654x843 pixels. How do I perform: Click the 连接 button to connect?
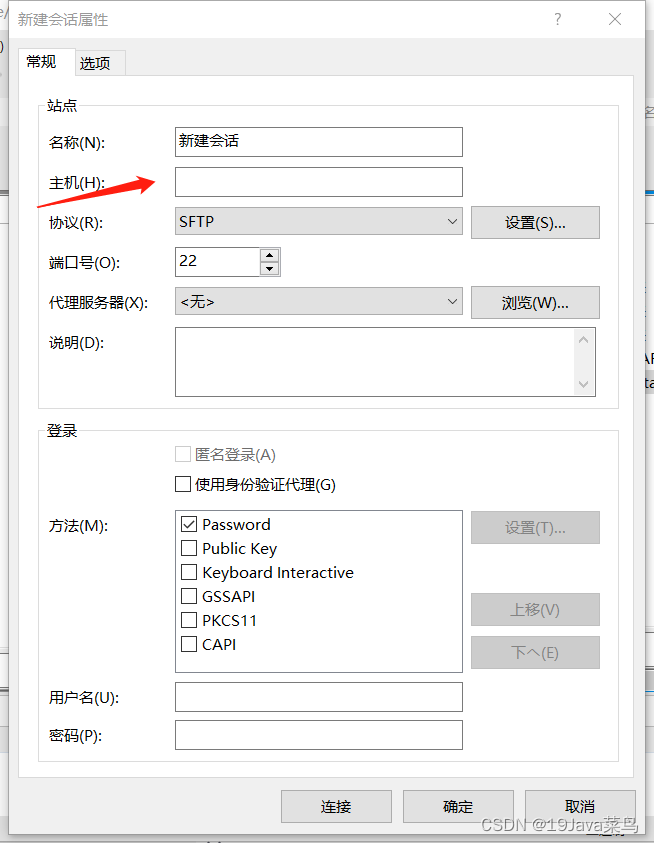tap(336, 806)
